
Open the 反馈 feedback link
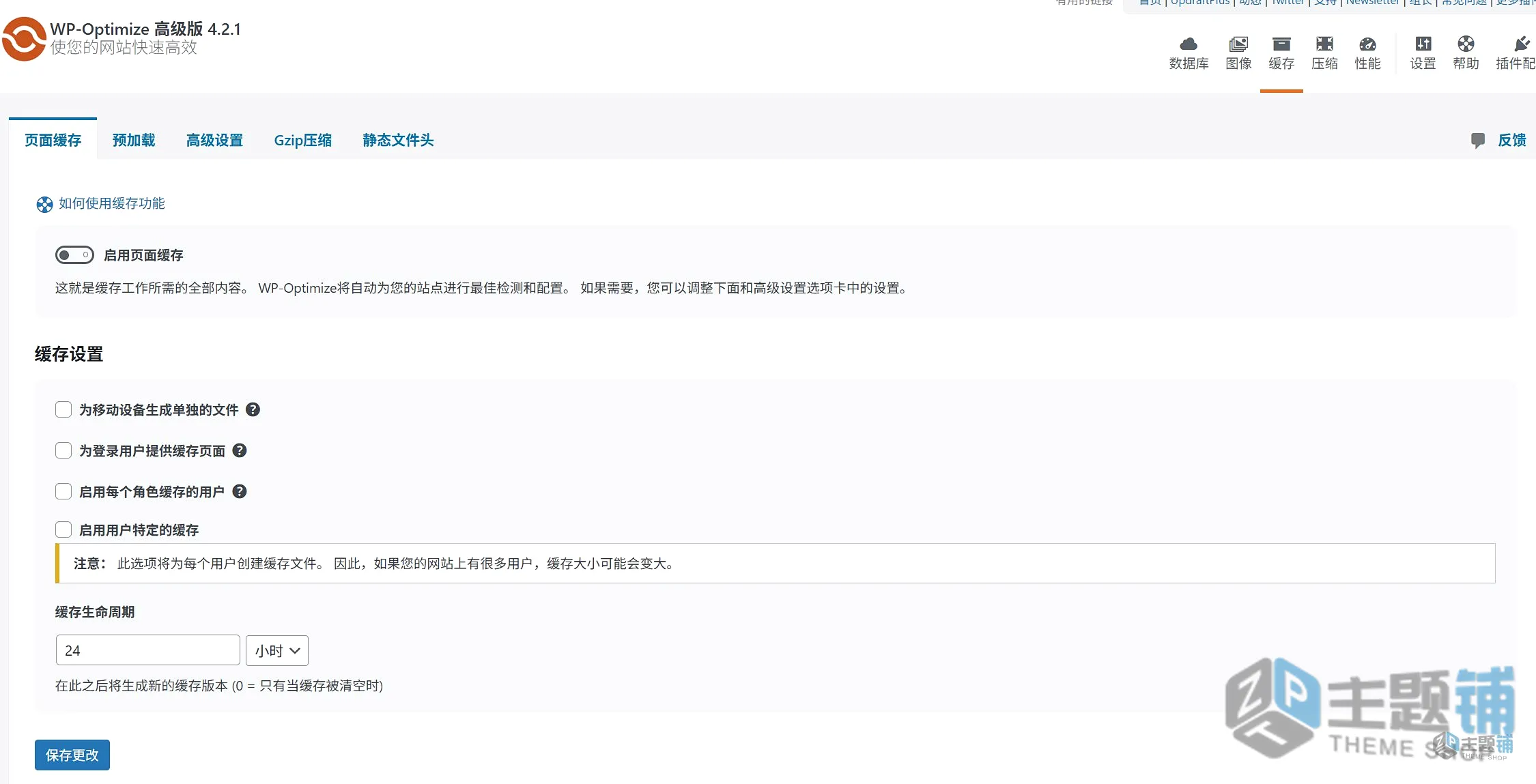1511,140
